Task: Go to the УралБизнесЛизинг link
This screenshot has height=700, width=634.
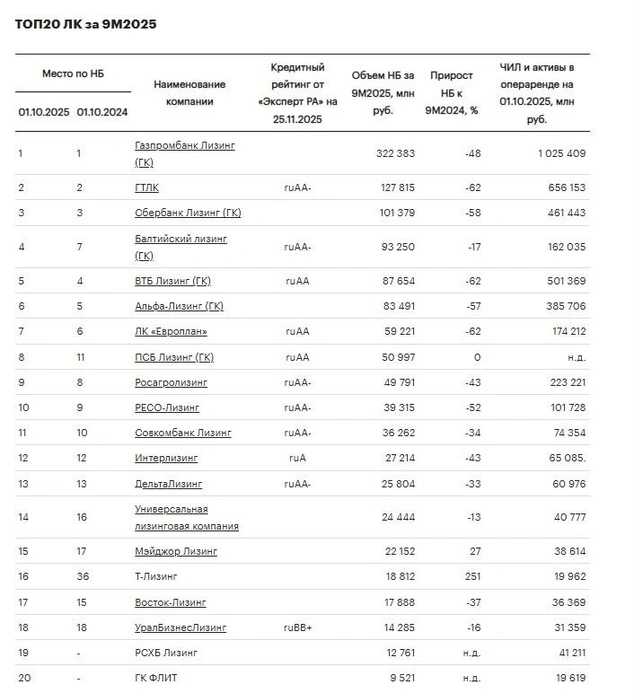Action: 180,627
